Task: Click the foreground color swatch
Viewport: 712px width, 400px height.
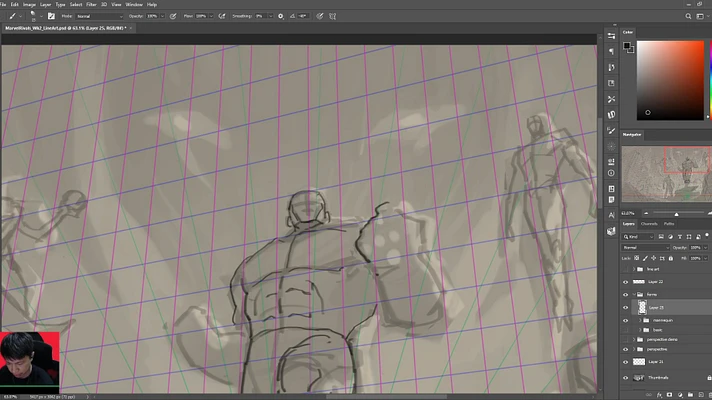Action: point(627,45)
